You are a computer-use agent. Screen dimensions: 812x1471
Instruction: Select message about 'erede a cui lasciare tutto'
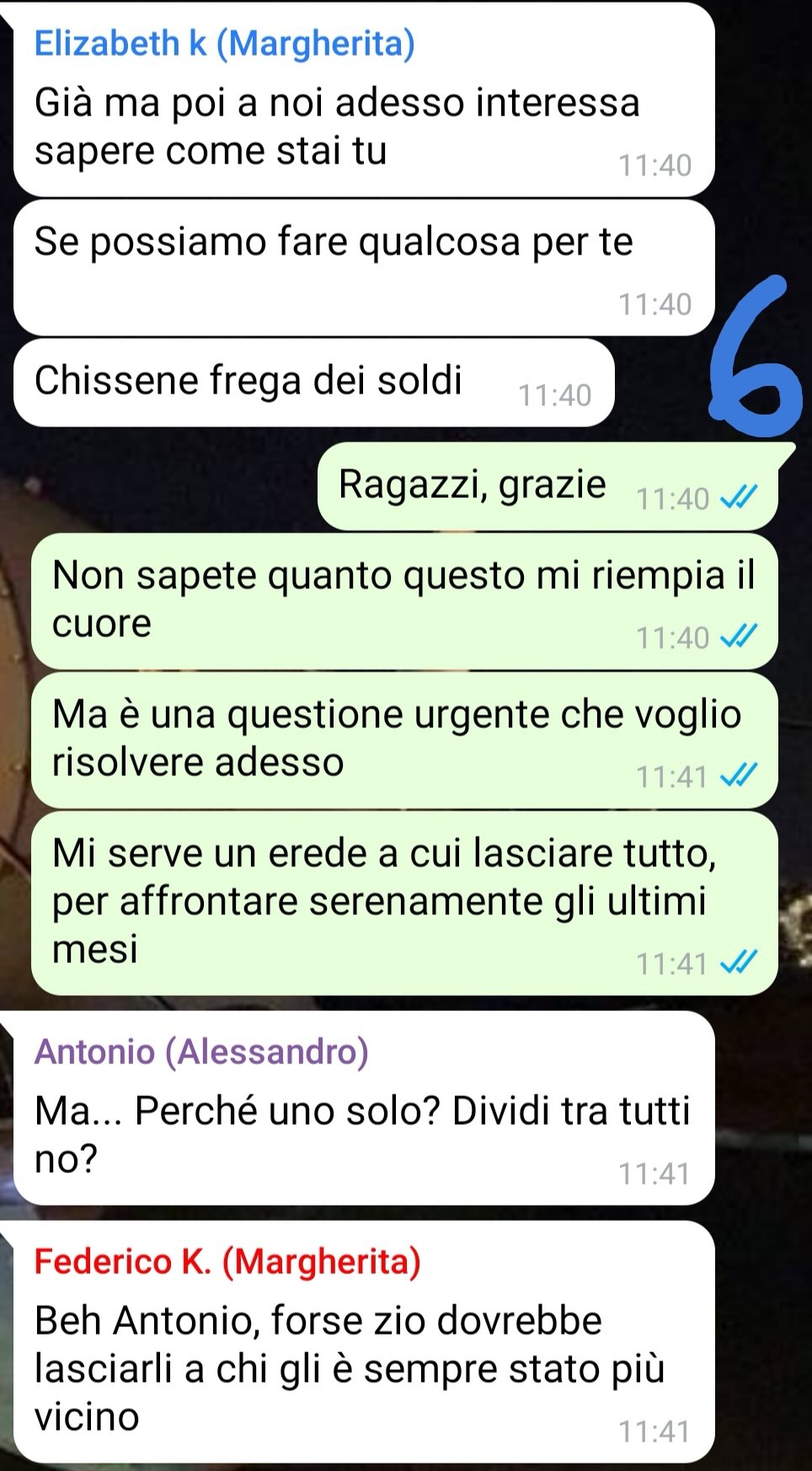coord(404,903)
